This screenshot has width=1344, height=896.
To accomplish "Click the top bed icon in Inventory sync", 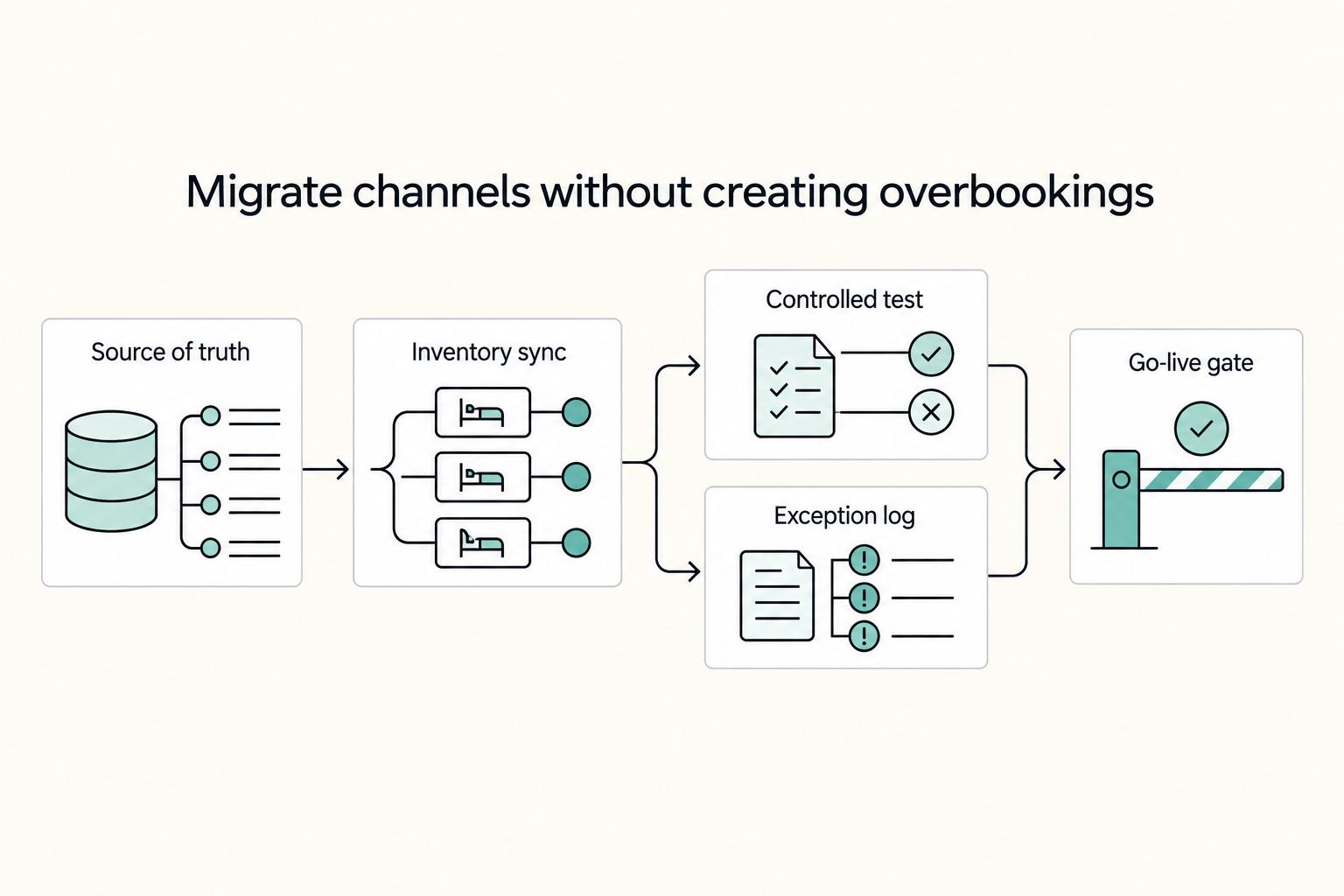I will (x=483, y=412).
